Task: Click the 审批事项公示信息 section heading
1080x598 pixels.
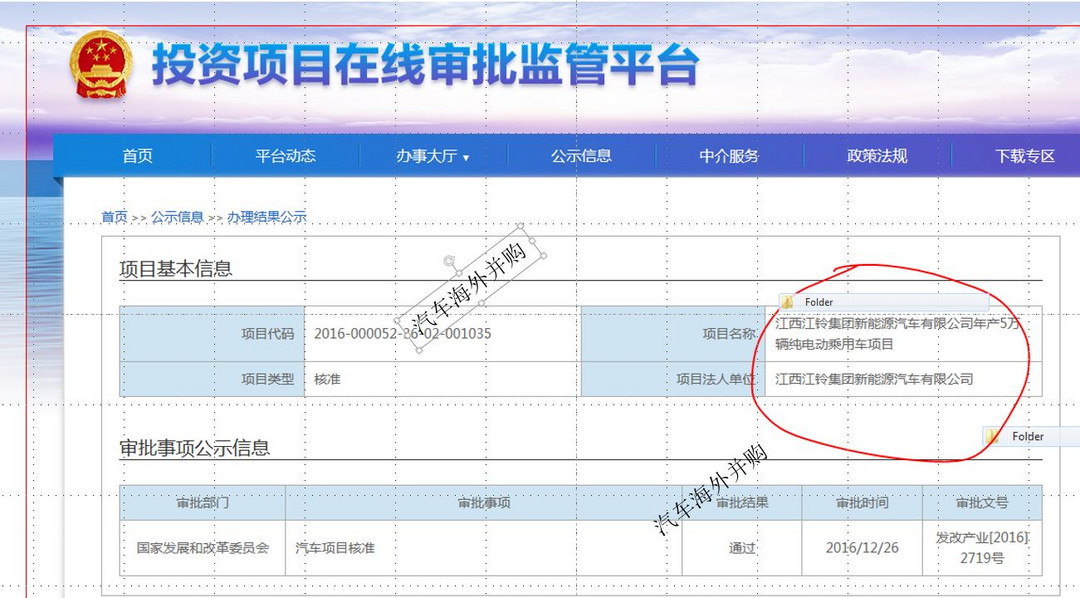Action: [195, 448]
